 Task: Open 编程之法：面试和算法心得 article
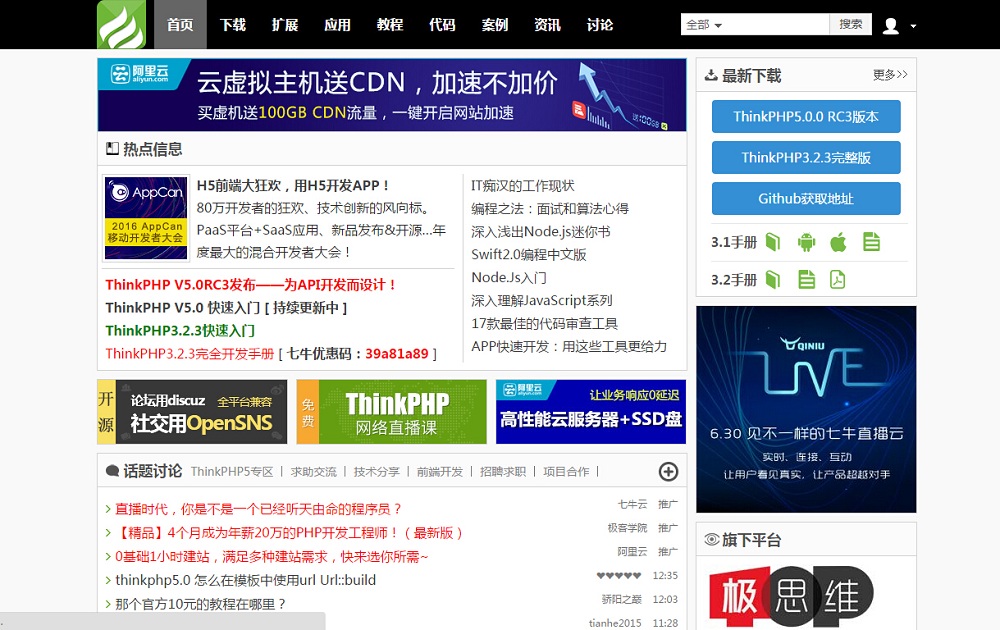pyautogui.click(x=550, y=209)
